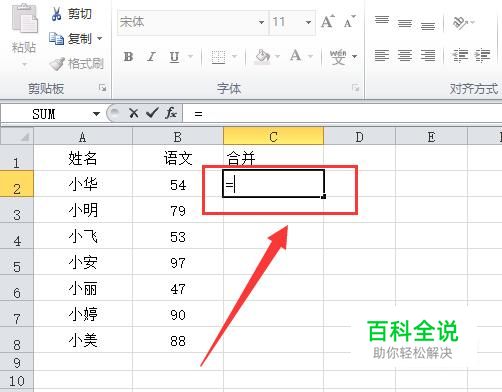Align text right

[428, 55]
